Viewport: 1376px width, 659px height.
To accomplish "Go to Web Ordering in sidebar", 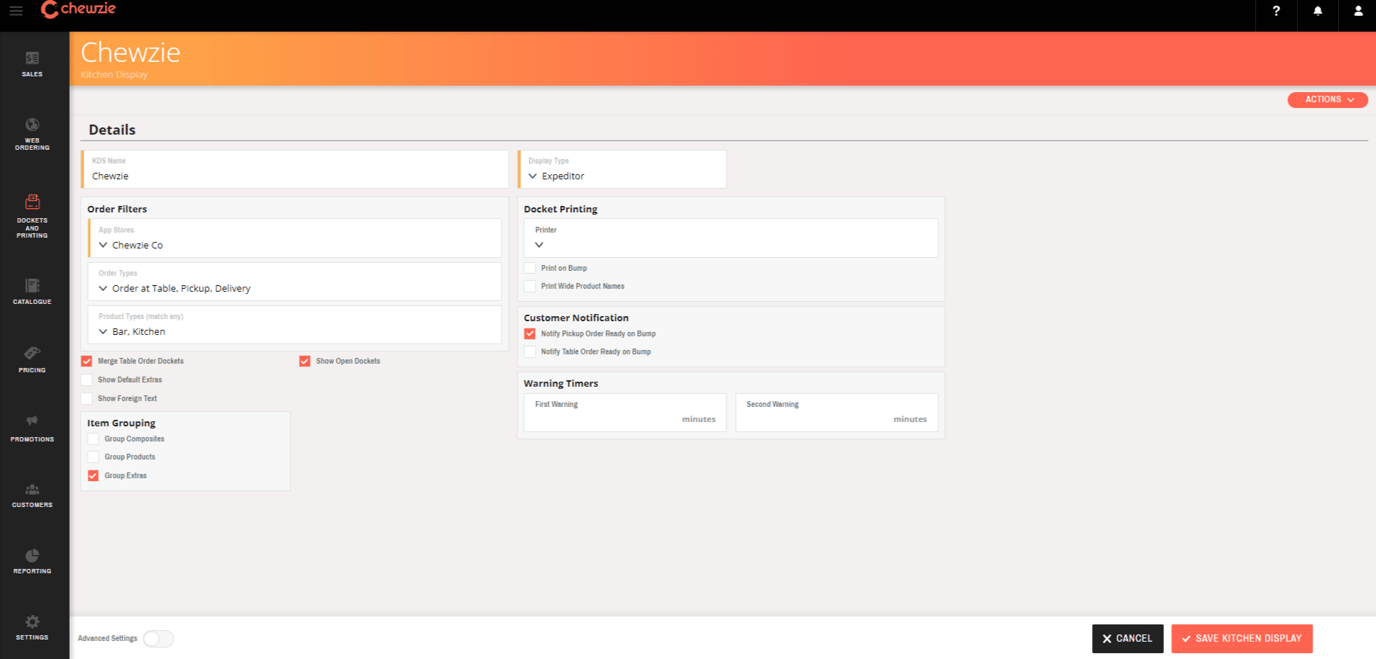I will coord(32,133).
